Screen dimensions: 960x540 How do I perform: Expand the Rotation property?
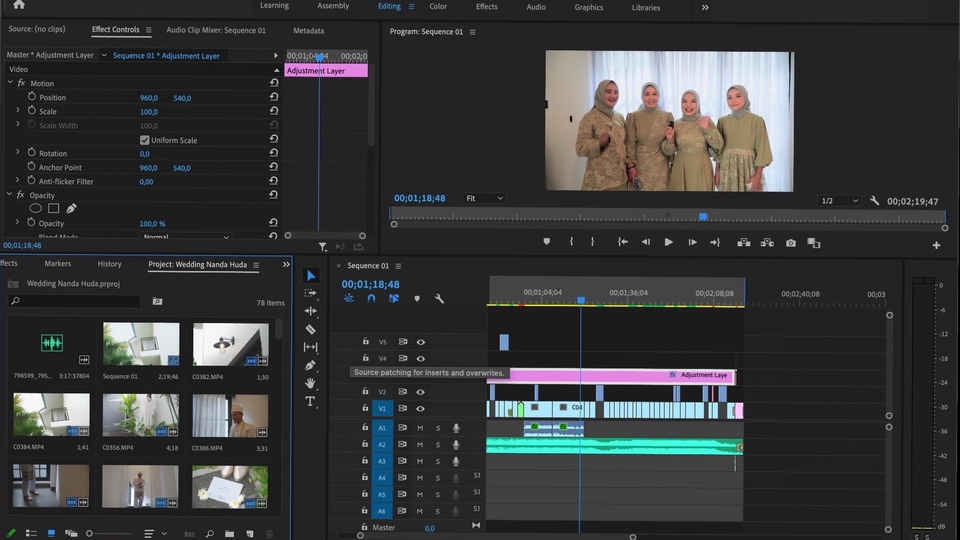(x=18, y=153)
